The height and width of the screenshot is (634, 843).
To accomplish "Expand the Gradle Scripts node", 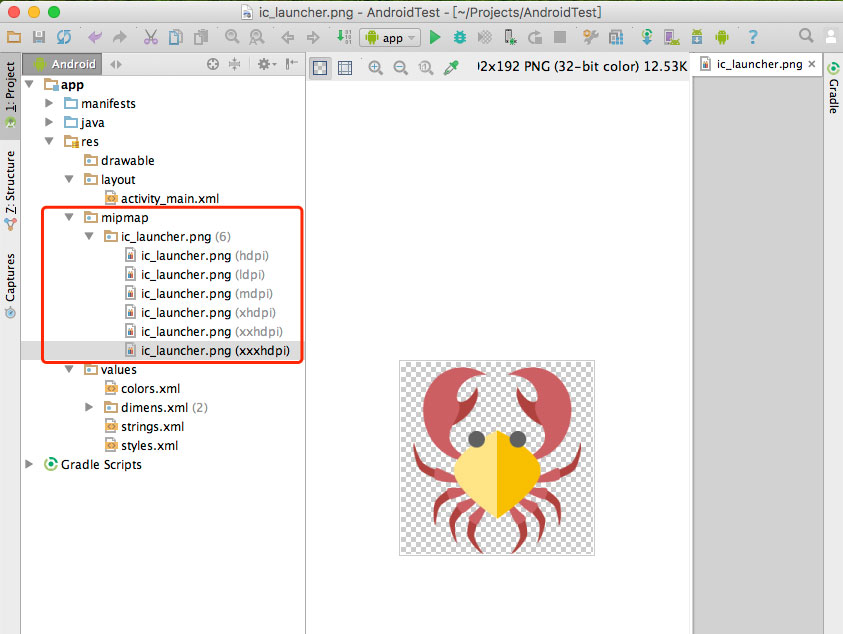I will [x=29, y=465].
